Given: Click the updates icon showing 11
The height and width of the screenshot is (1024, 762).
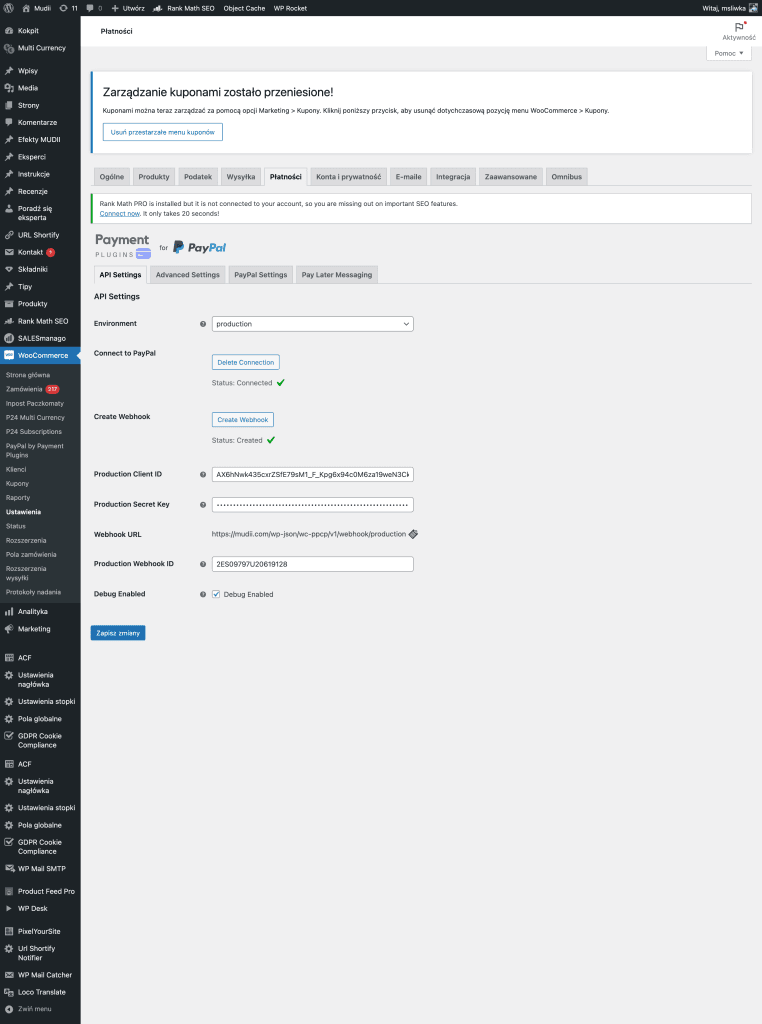Looking at the screenshot, I should click(69, 7).
